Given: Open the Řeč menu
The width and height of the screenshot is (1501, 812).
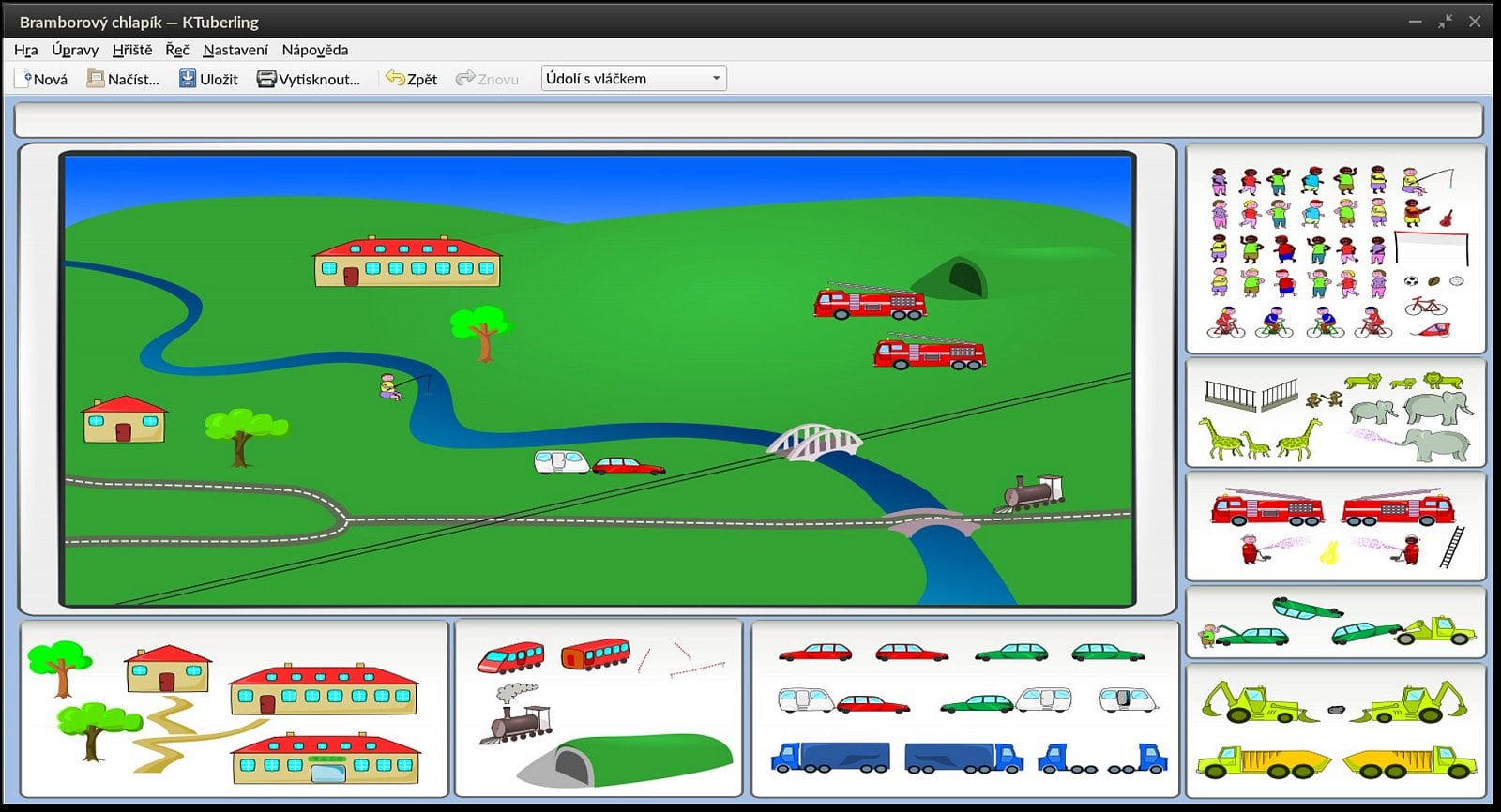Looking at the screenshot, I should (x=177, y=50).
